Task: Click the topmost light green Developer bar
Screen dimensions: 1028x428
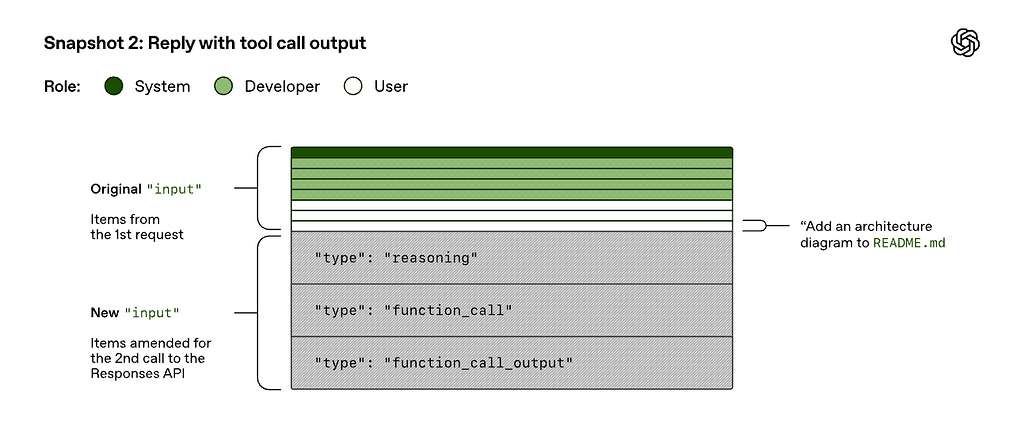Action: (511, 163)
